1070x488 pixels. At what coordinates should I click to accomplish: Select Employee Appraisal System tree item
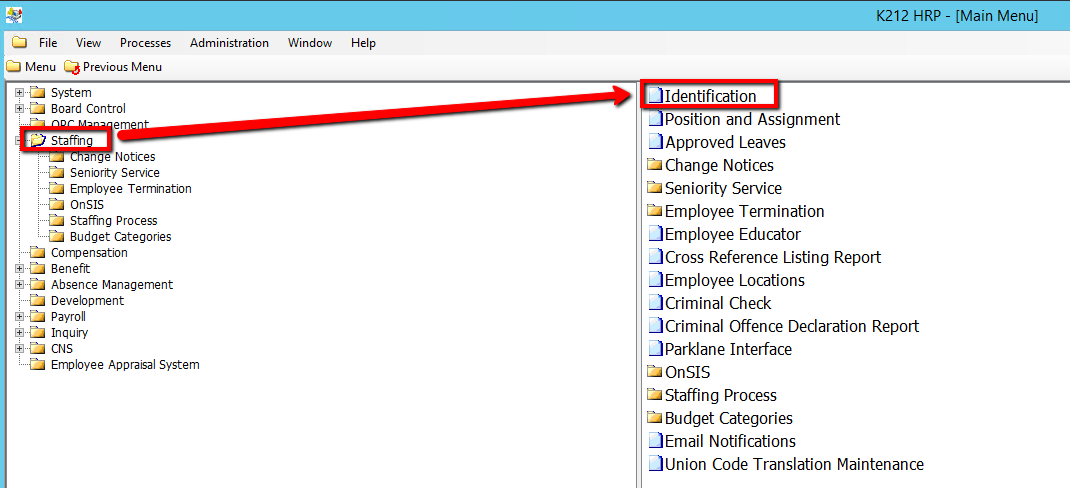125,365
